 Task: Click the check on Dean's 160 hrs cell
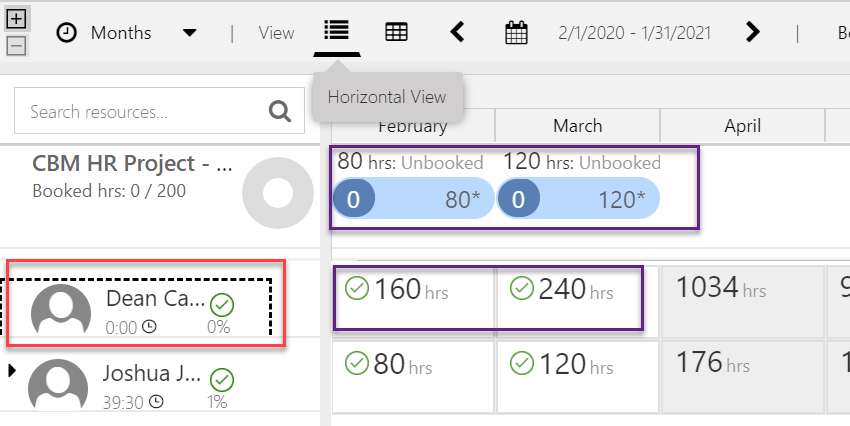click(357, 288)
